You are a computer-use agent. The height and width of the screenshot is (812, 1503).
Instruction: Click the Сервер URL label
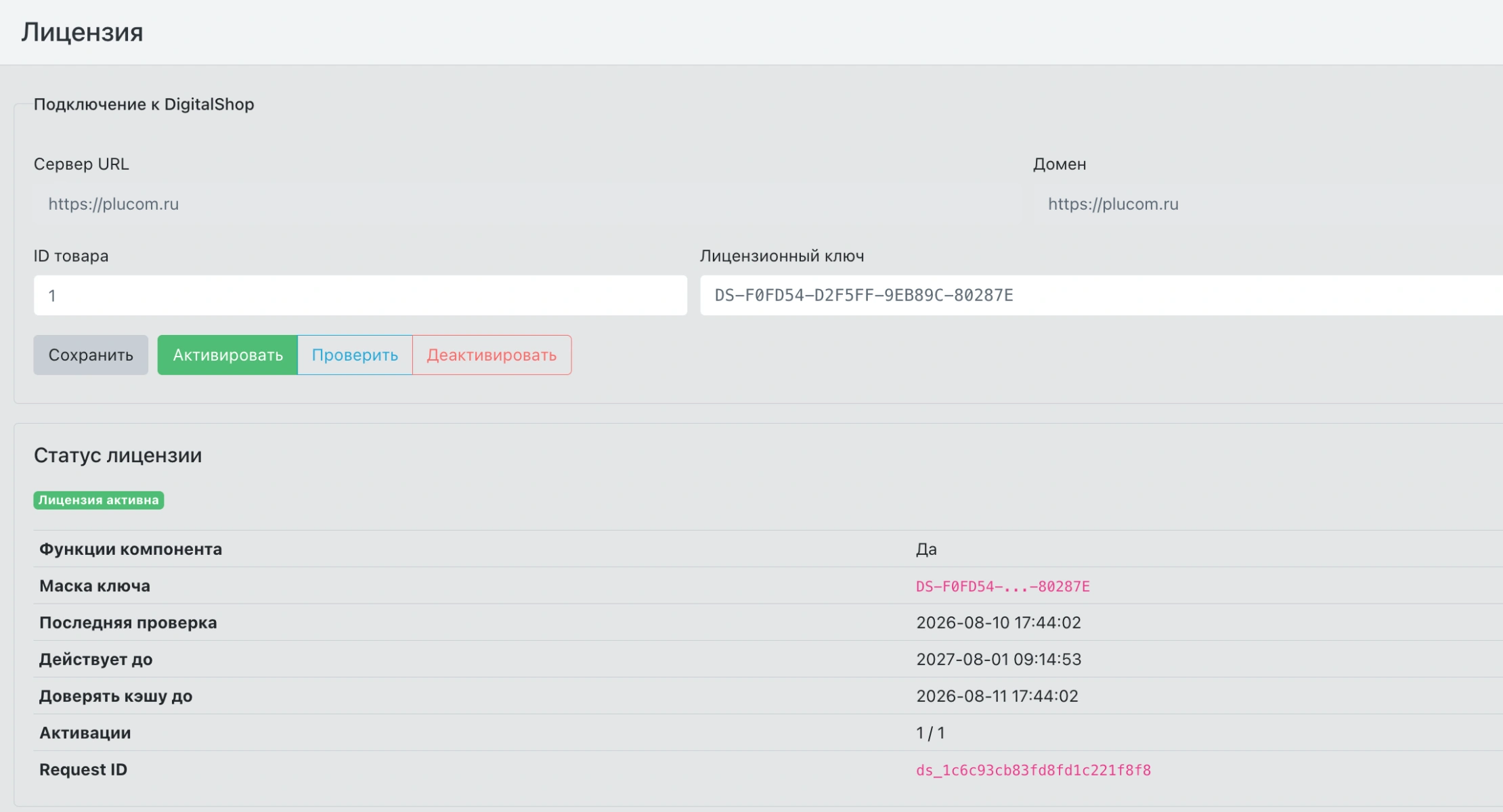pyautogui.click(x=81, y=164)
